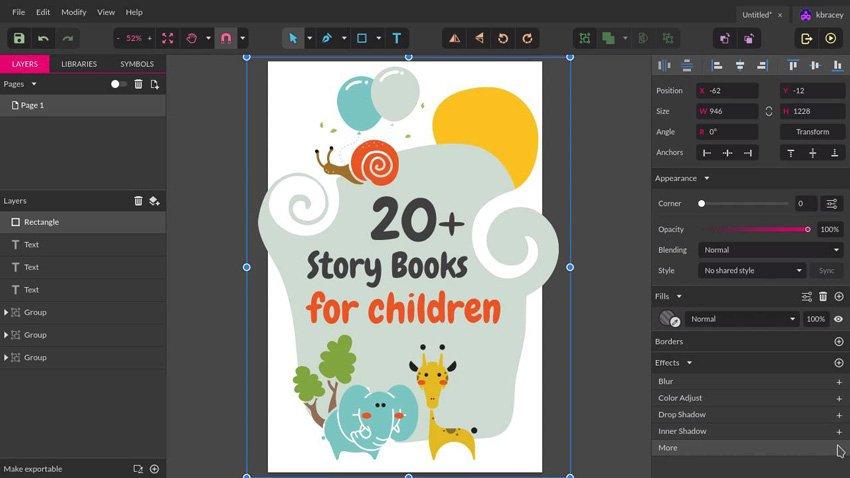
Task: Delete the selected layer with trash icon
Action: (138, 201)
